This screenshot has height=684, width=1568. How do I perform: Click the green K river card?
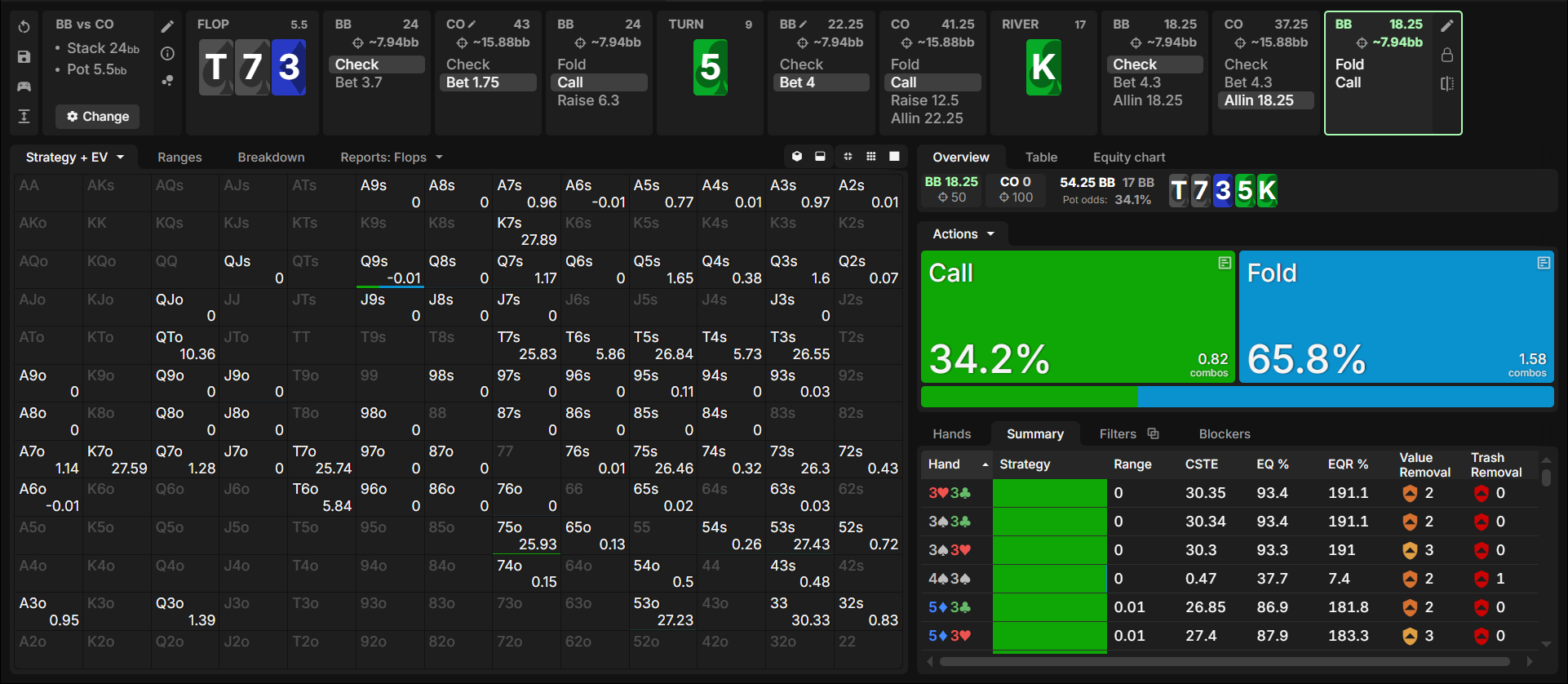(1043, 67)
